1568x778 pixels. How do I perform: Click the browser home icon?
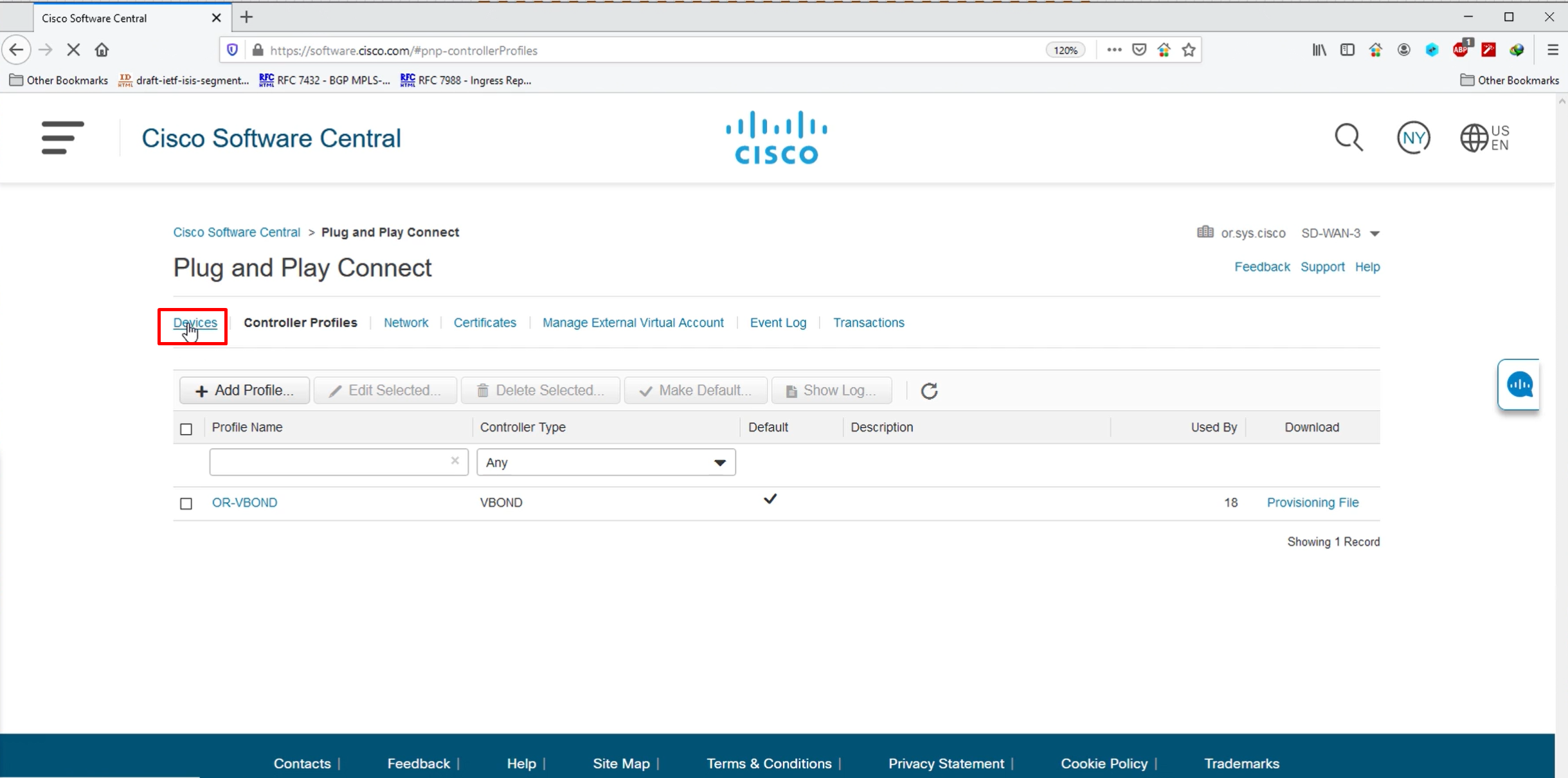point(102,50)
